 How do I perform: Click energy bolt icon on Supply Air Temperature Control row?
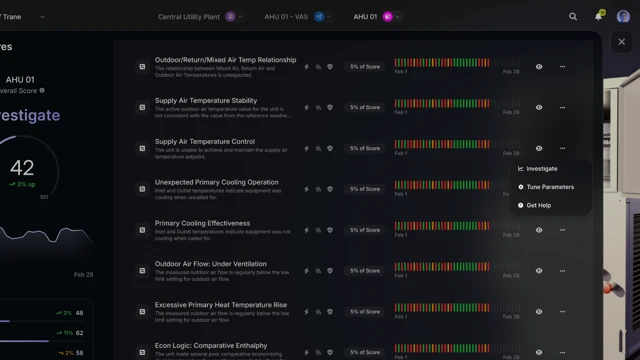click(x=306, y=148)
